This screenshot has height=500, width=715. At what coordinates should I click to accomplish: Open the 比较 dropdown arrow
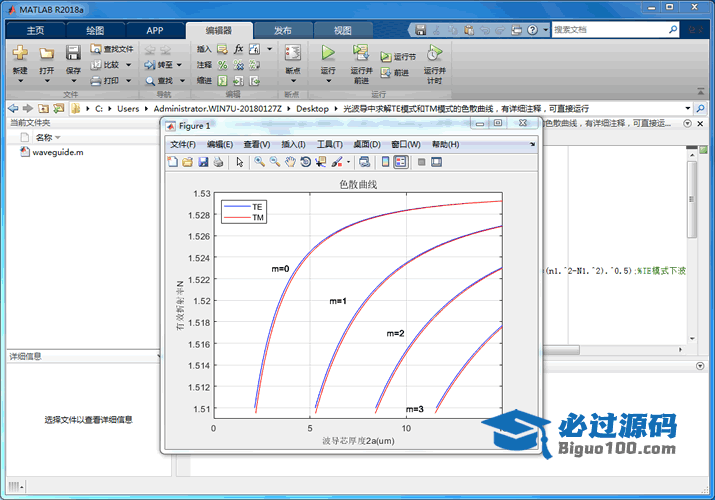coord(129,65)
